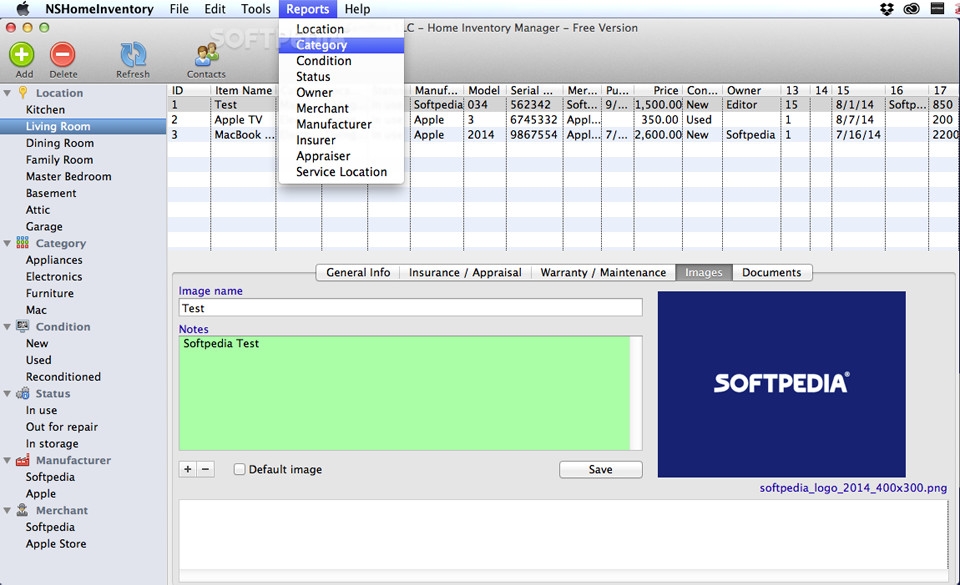Viewport: 960px width, 585px height.
Task: Switch to Insurance / Appraisal tab
Action: [x=465, y=272]
